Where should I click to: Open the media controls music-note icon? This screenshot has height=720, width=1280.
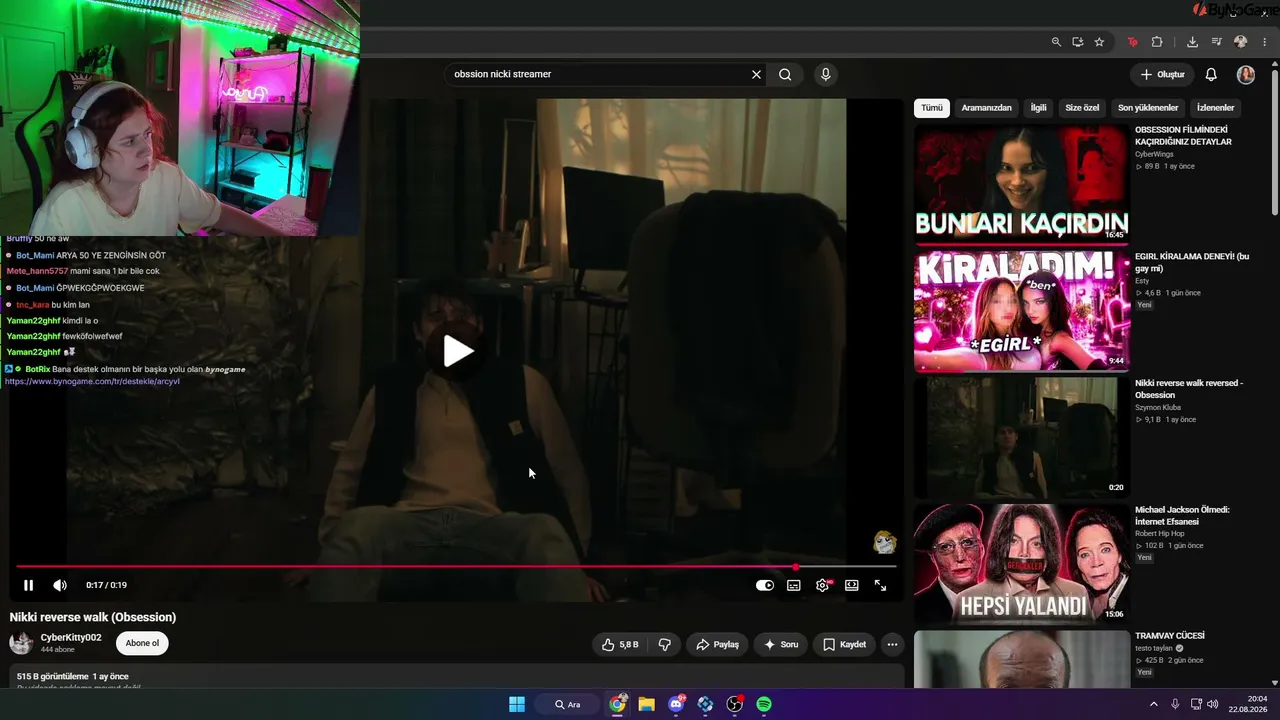(1216, 42)
